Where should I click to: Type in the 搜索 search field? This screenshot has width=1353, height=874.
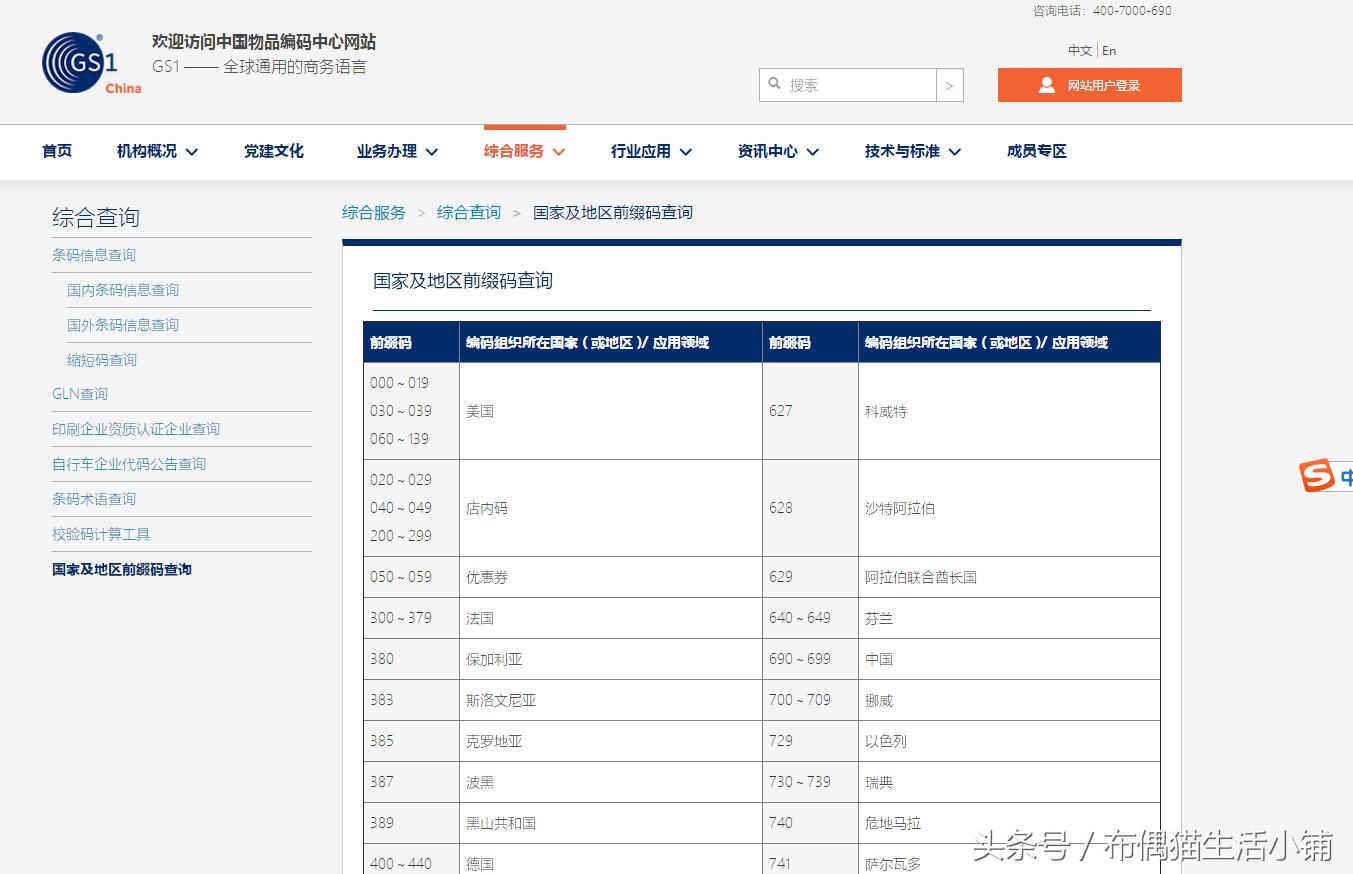click(858, 85)
